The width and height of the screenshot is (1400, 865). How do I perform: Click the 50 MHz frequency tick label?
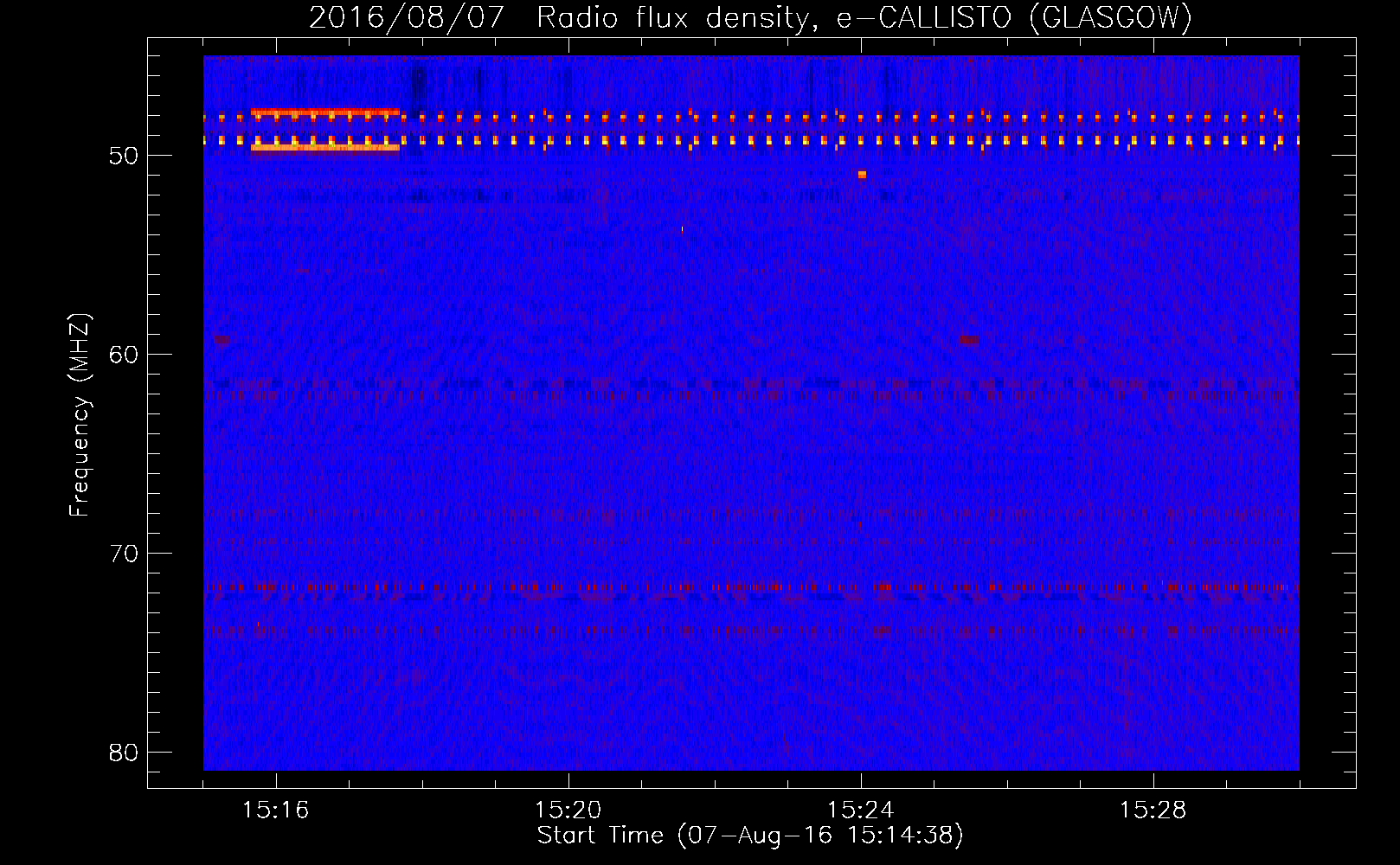[x=124, y=156]
